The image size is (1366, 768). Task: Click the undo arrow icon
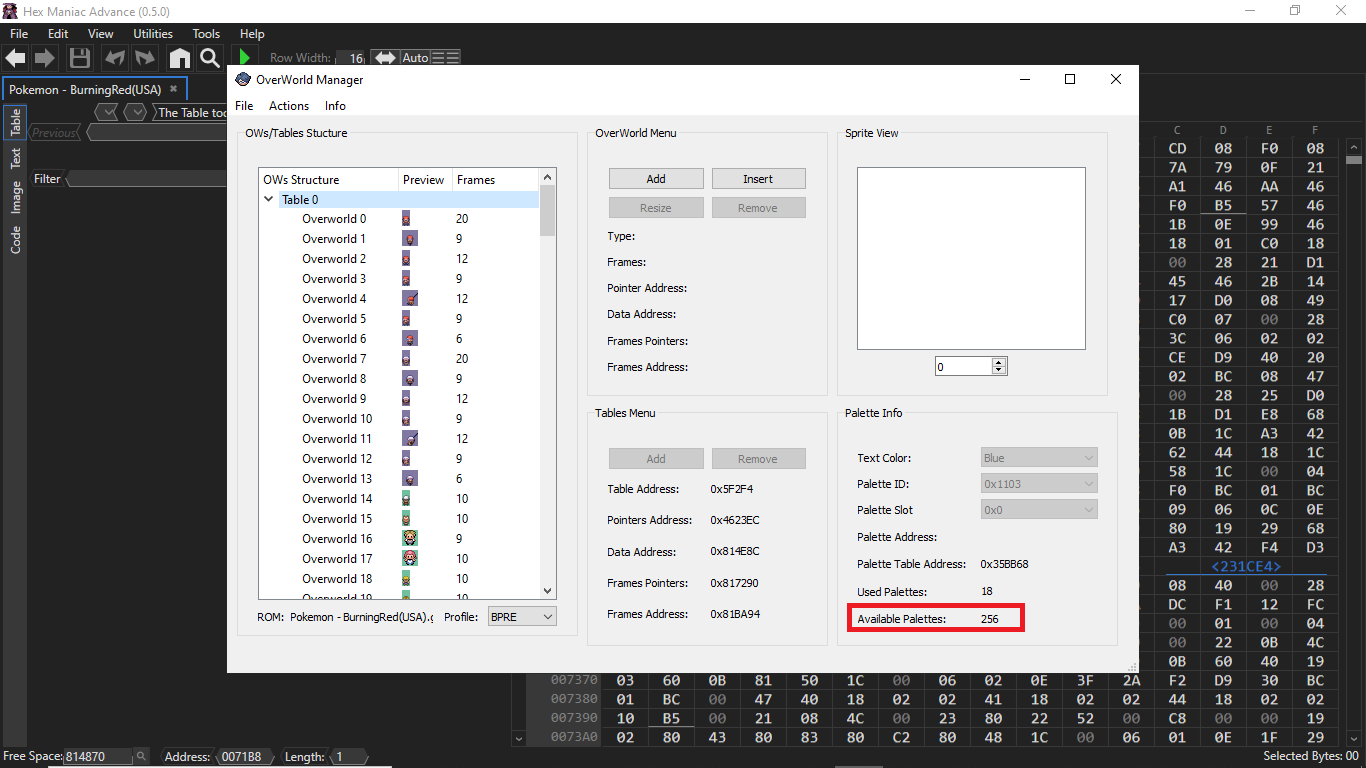115,58
